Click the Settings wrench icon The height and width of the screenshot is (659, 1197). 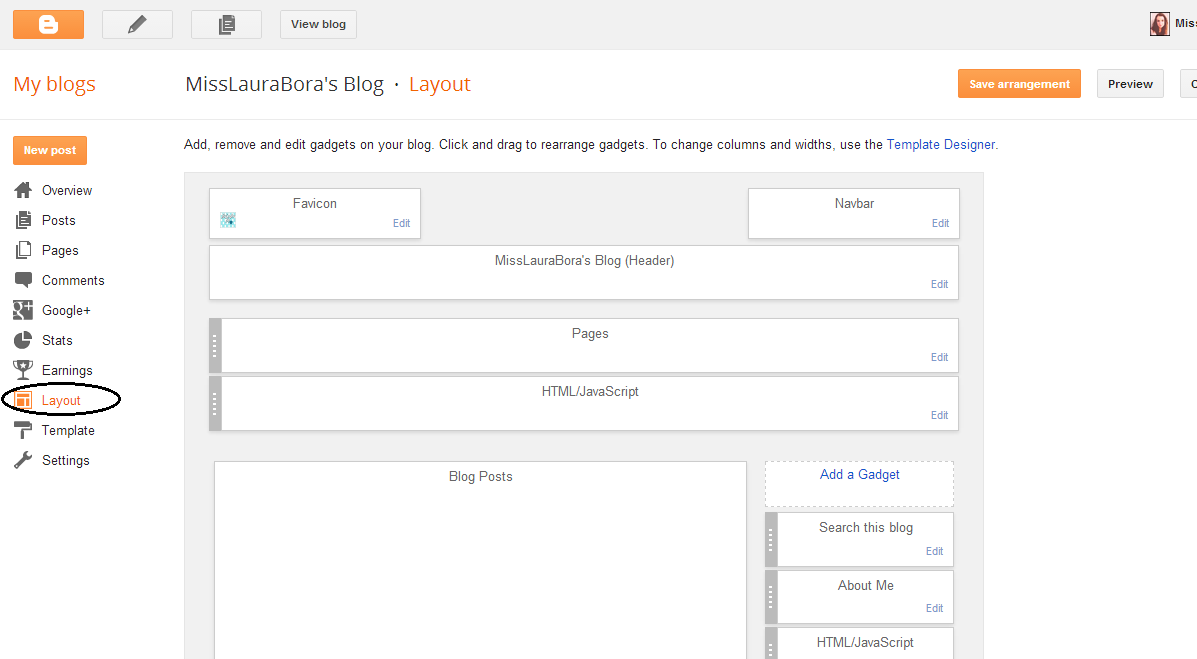pos(23,460)
